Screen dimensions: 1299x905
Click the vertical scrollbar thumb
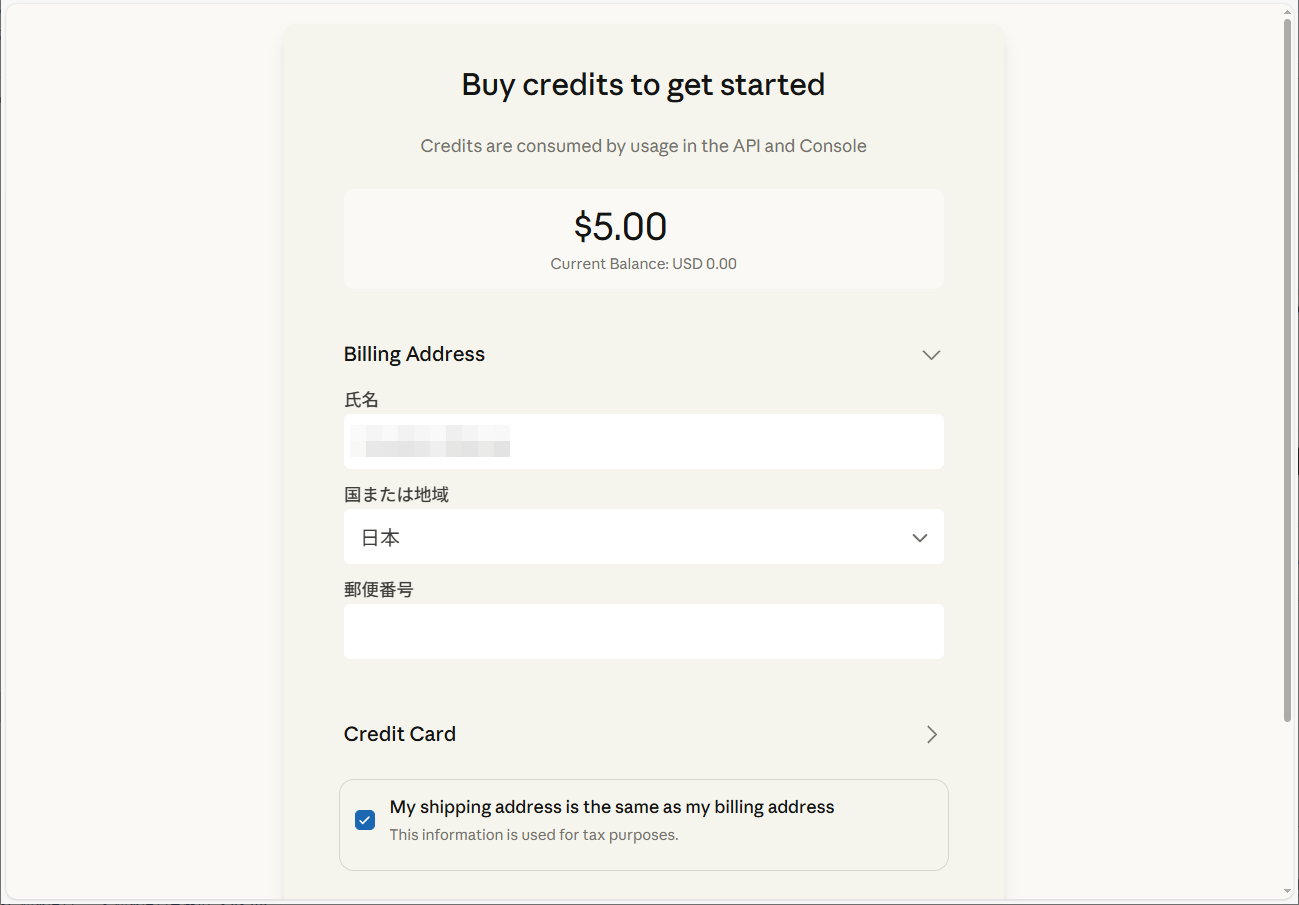(x=1288, y=370)
